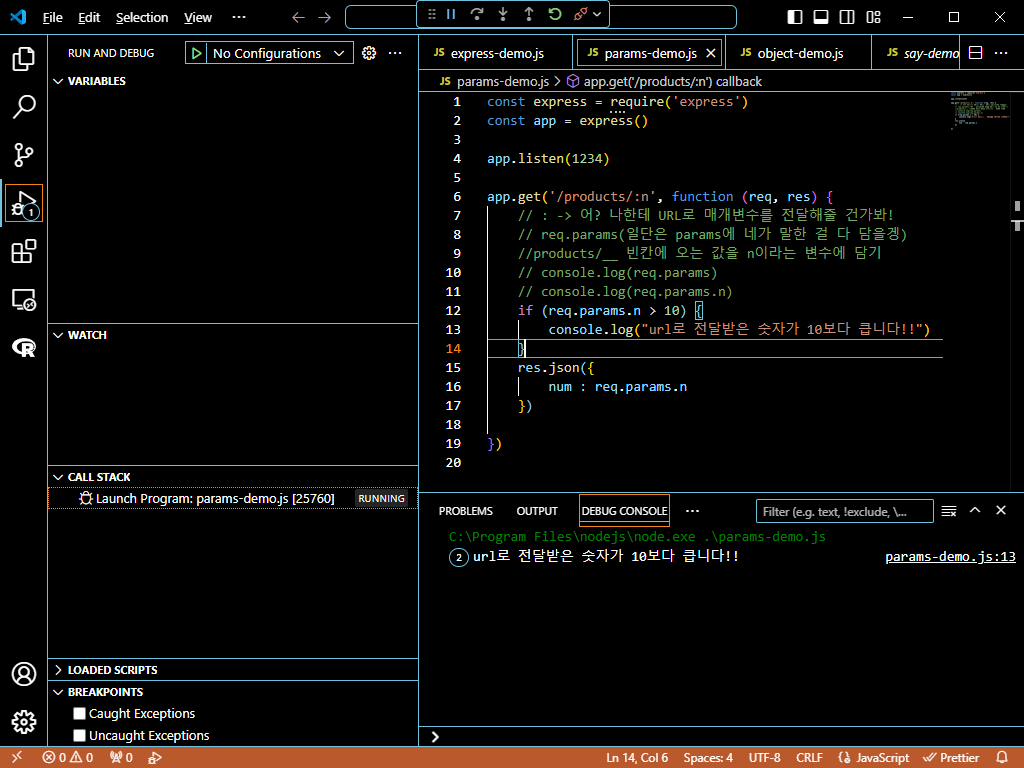
Task: Show additional panel views
Action: 693,511
